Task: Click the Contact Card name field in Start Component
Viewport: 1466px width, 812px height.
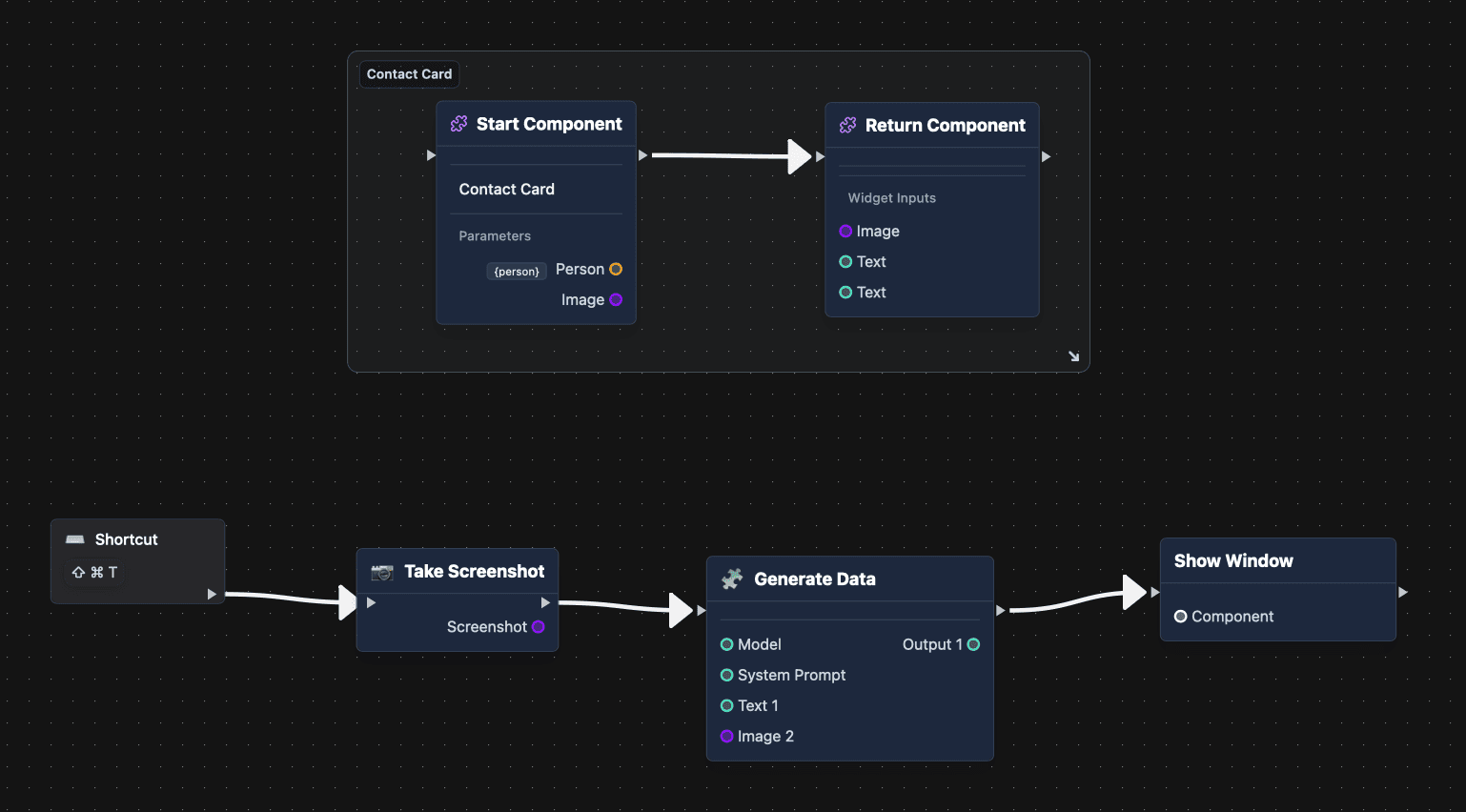Action: (x=506, y=190)
